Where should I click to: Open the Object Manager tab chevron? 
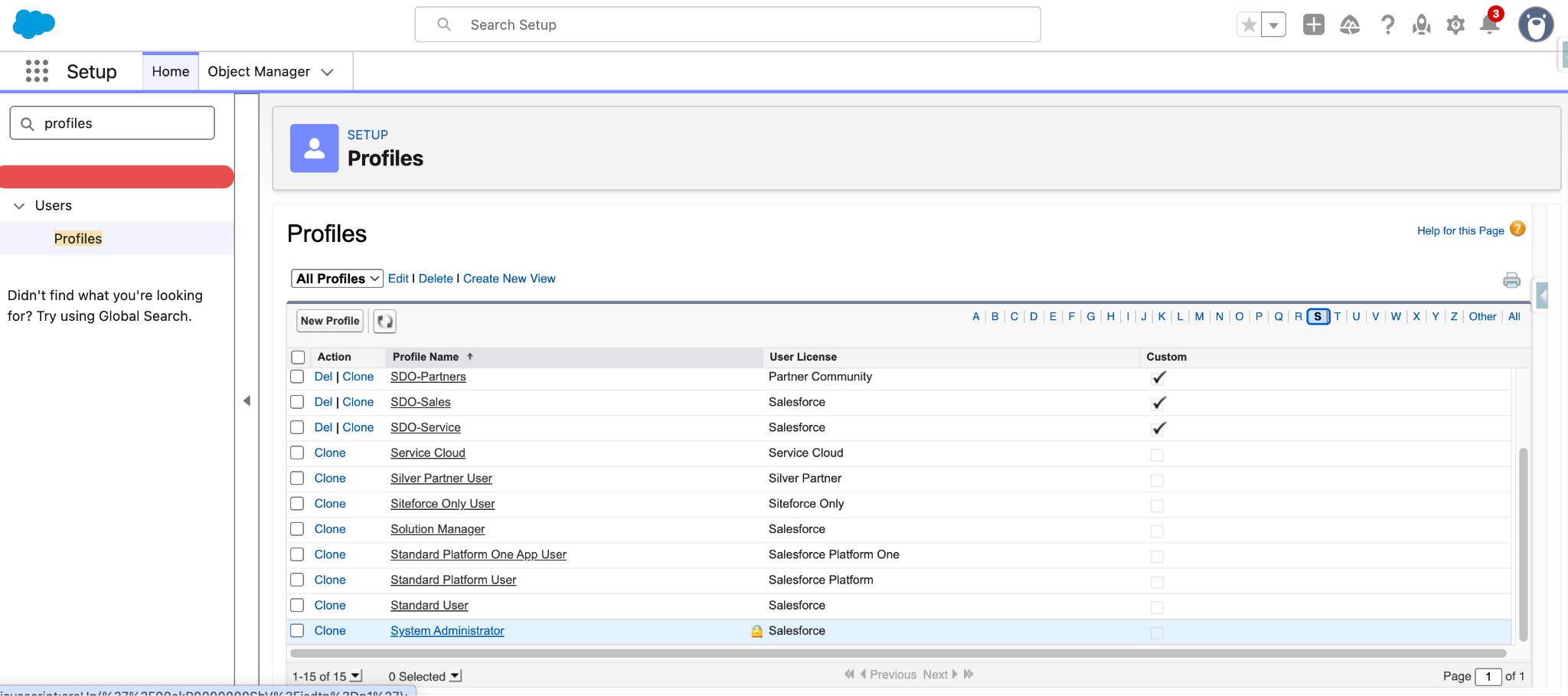click(x=328, y=72)
